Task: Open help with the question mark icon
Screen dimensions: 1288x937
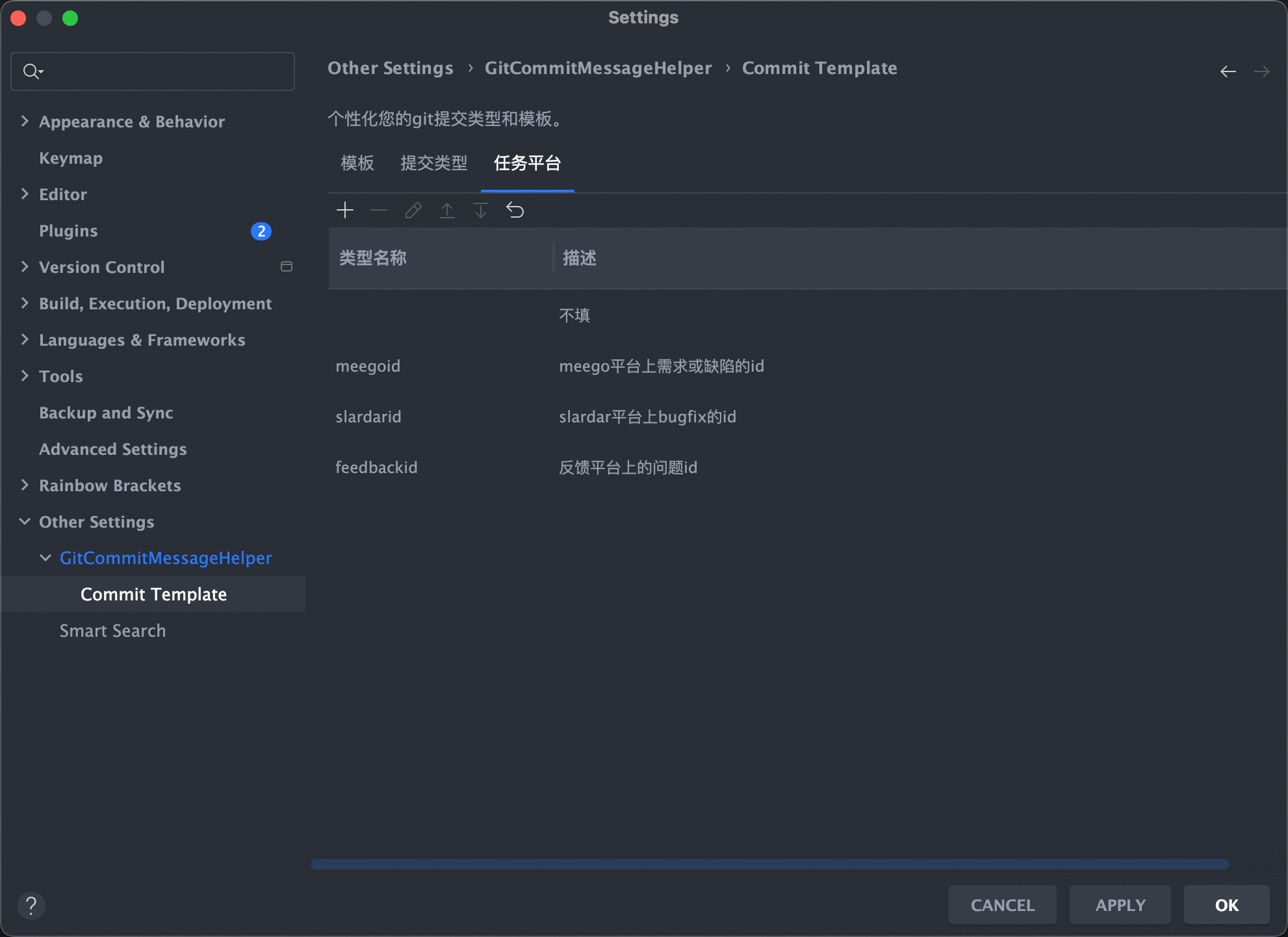Action: 31,905
